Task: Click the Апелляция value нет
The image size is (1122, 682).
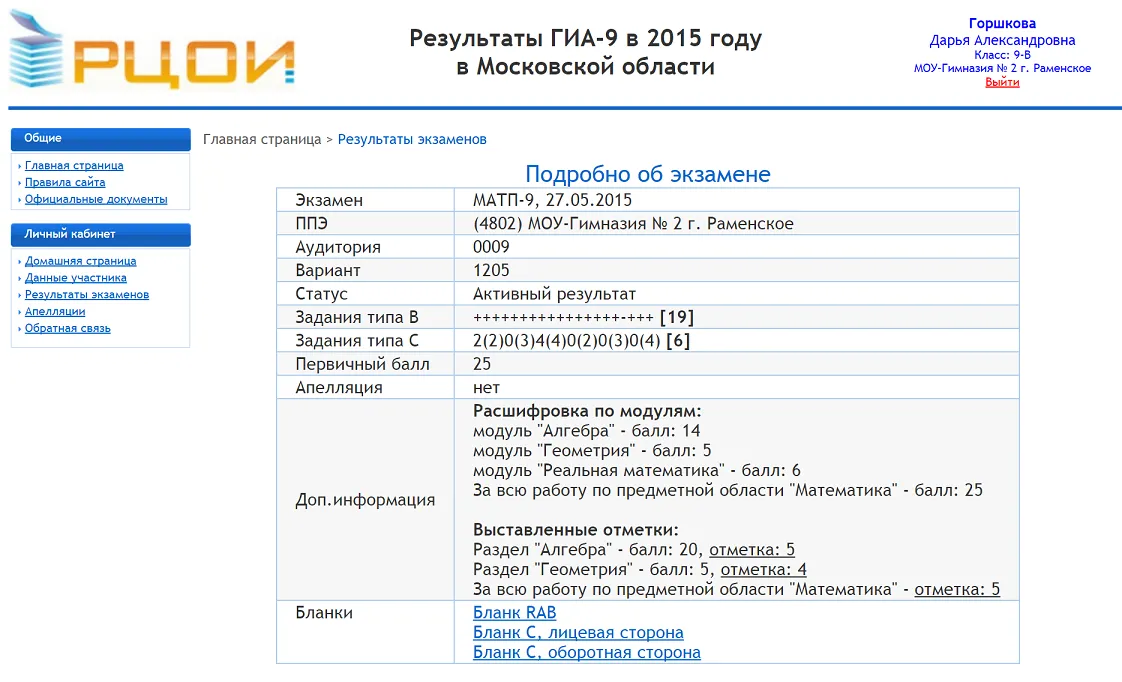Action: pos(486,388)
